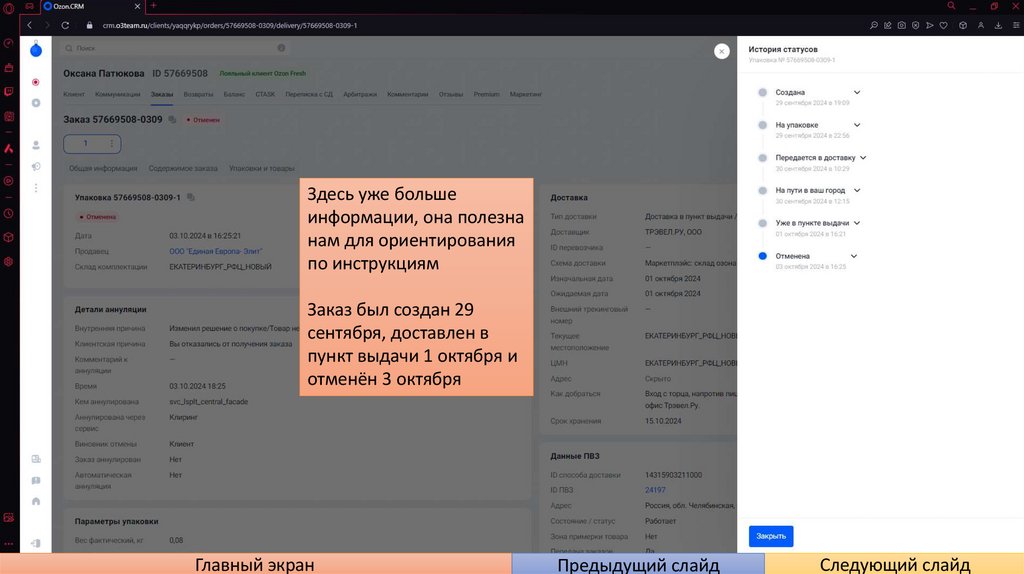1024x574 pixels.
Task: Click delivery ID value 14315903211000
Action: [x=673, y=475]
